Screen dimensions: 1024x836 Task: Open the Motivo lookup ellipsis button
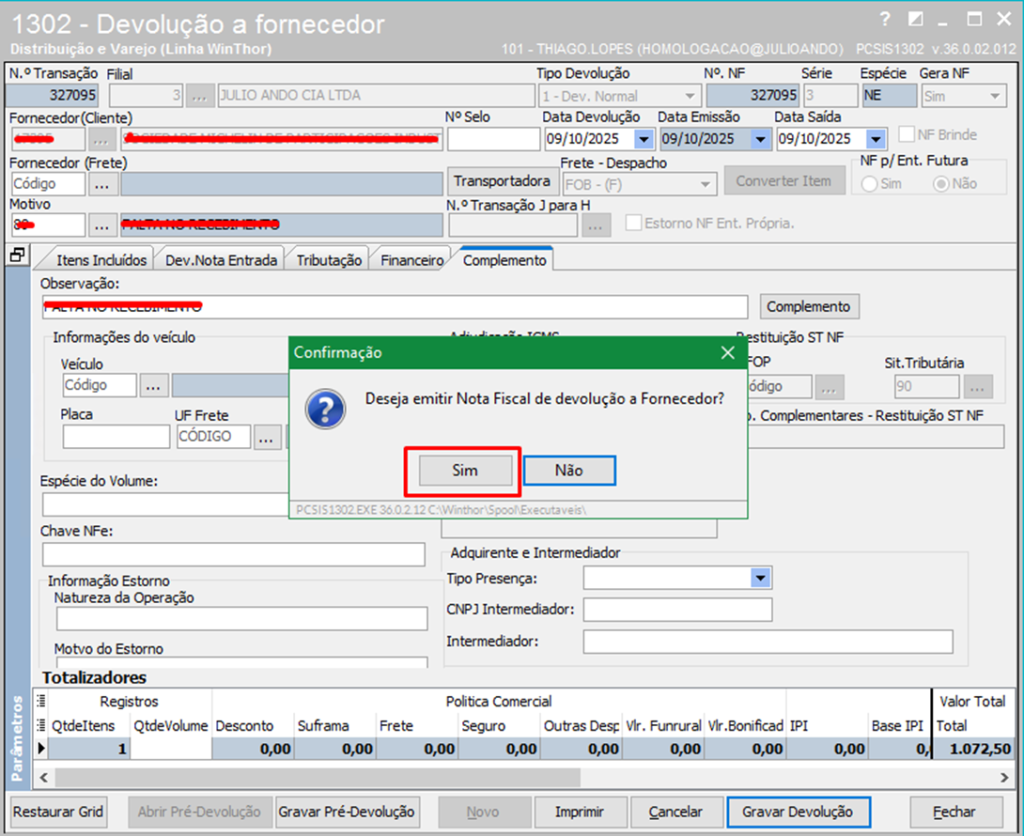102,224
